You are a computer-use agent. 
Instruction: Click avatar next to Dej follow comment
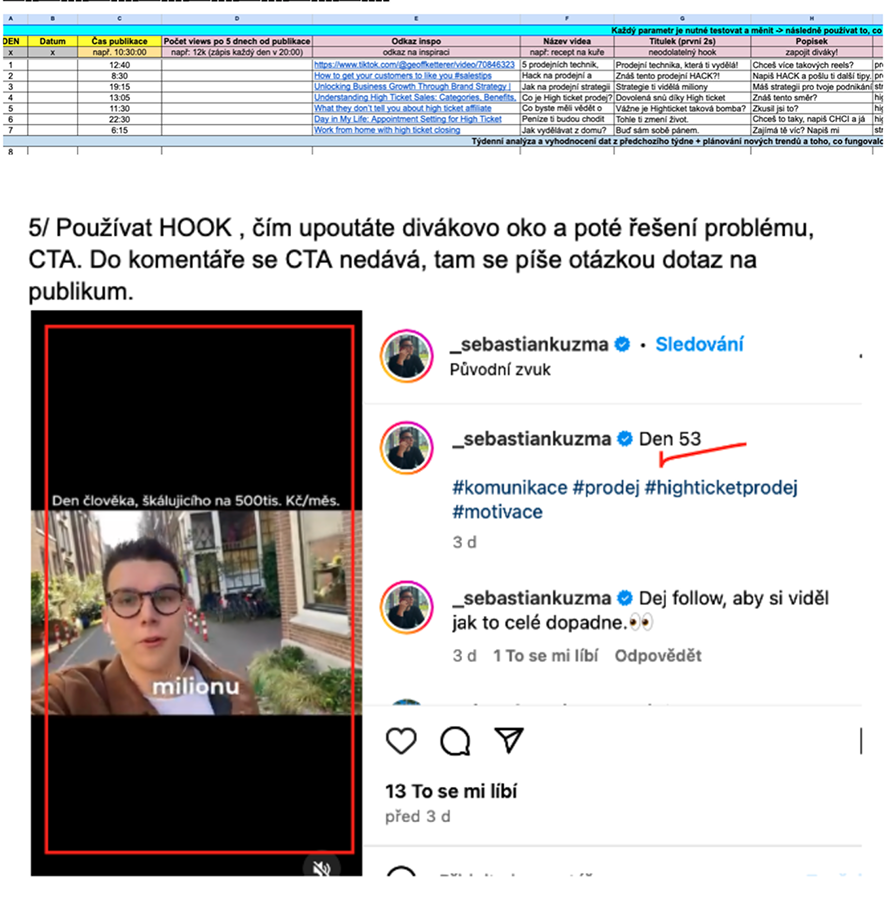[406, 607]
